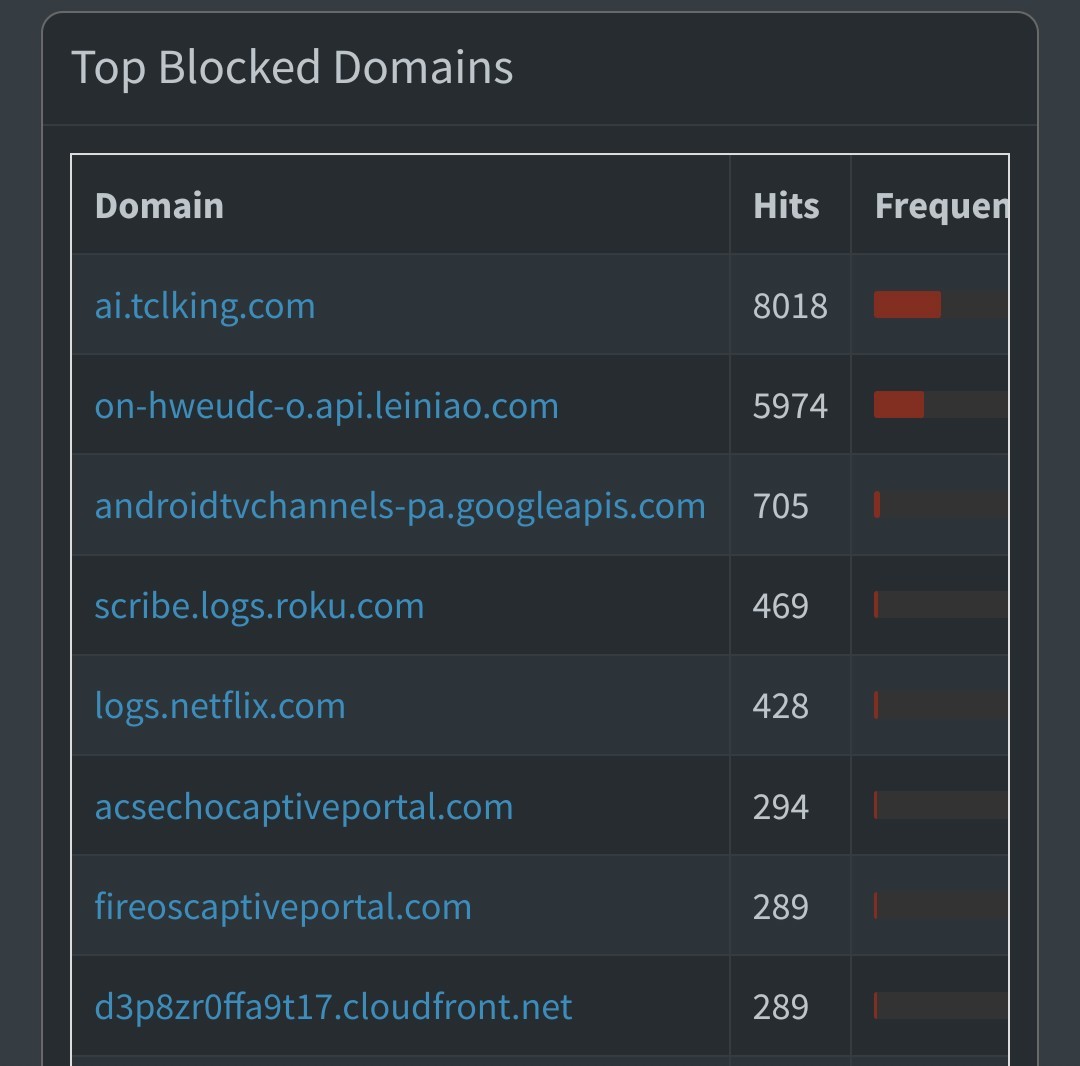Select the scribe.logs.roku.com link
The width and height of the screenshot is (1080, 1066).
tap(259, 605)
